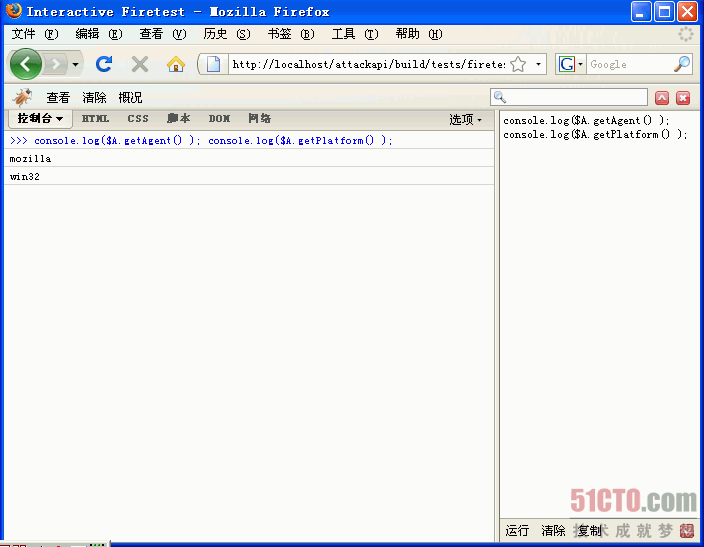Minimize the Firefox window
This screenshot has height=547, width=704.
click(x=641, y=12)
